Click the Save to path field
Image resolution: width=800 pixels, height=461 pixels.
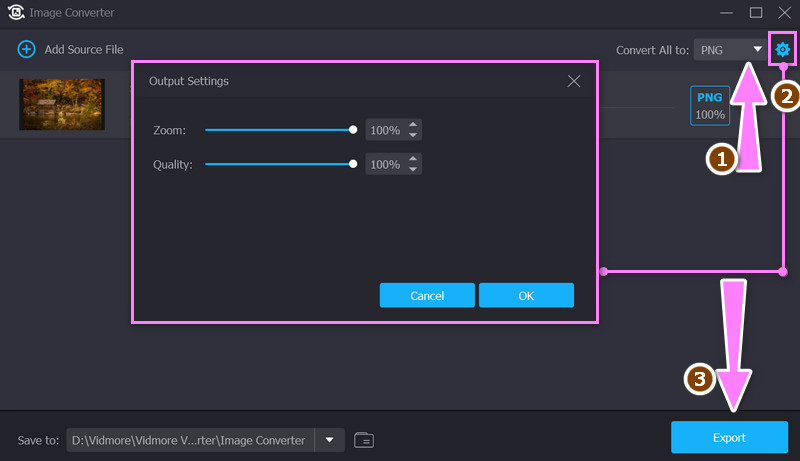[190, 439]
